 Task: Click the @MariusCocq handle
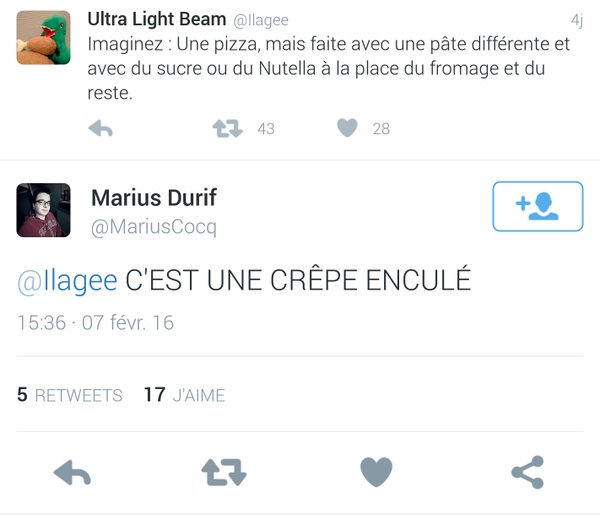153,227
